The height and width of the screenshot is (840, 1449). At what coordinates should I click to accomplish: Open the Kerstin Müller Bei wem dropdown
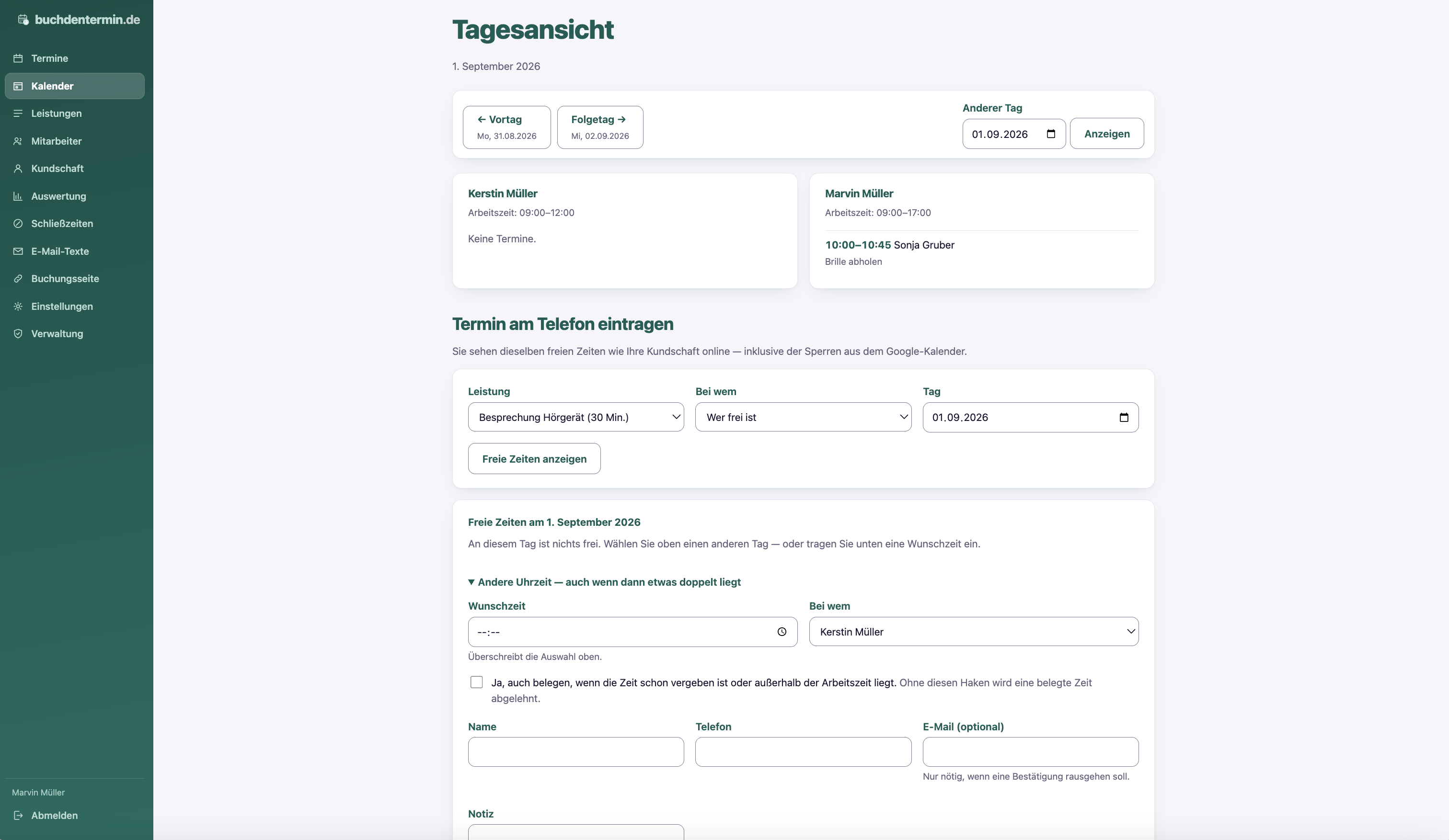(974, 631)
